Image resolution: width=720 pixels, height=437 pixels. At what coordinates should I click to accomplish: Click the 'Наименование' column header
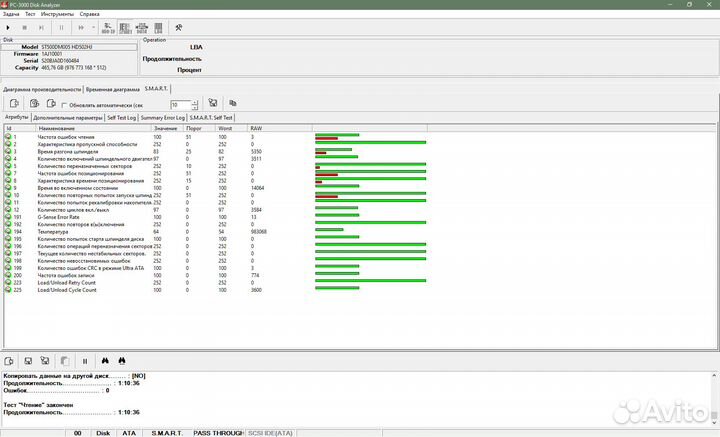tap(57, 128)
